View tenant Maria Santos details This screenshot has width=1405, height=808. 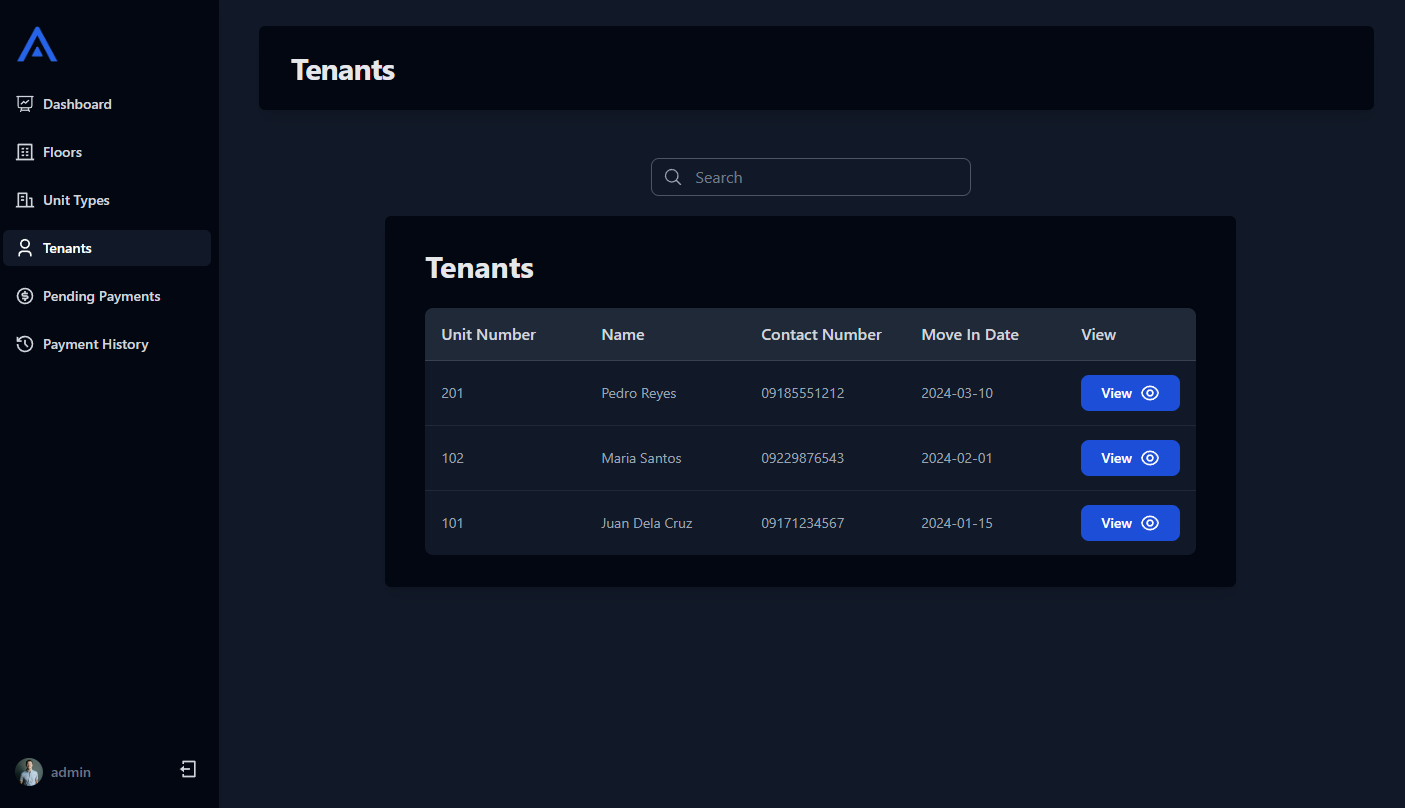(x=1130, y=458)
